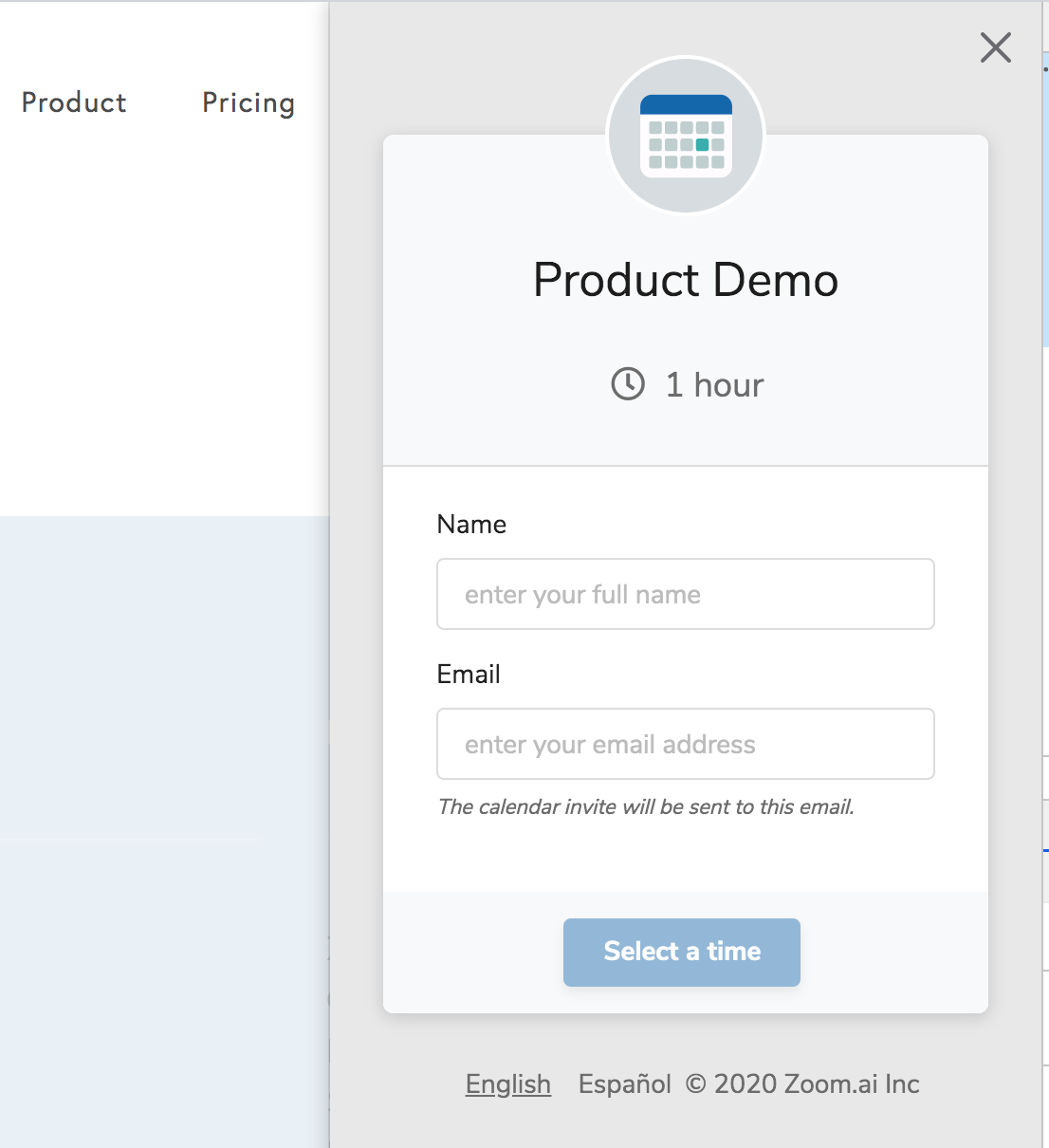Focus the email address input field
This screenshot has height=1148, width=1049.
tap(686, 744)
